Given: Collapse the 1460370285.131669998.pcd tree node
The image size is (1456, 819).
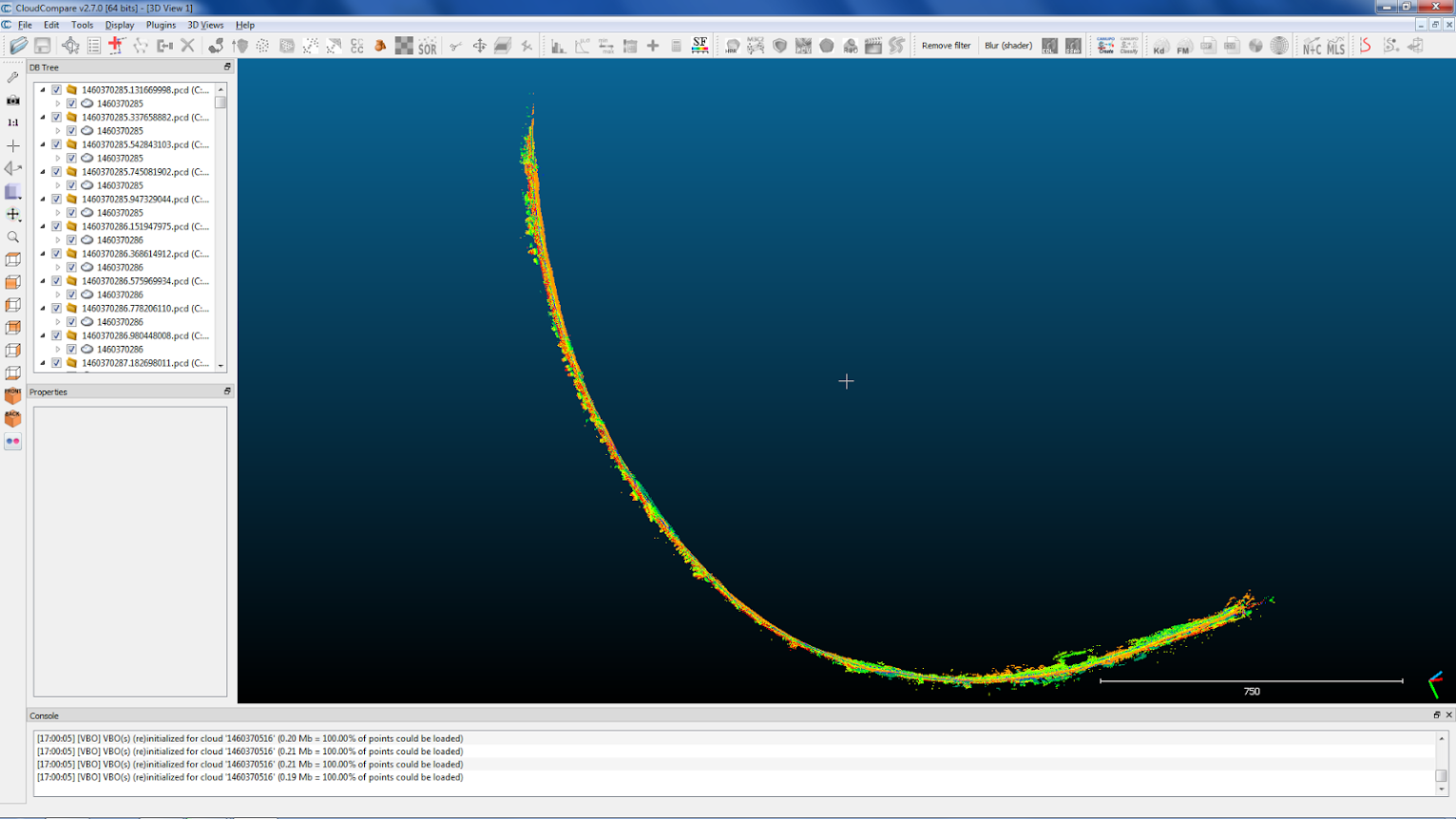Looking at the screenshot, I should point(43,90).
